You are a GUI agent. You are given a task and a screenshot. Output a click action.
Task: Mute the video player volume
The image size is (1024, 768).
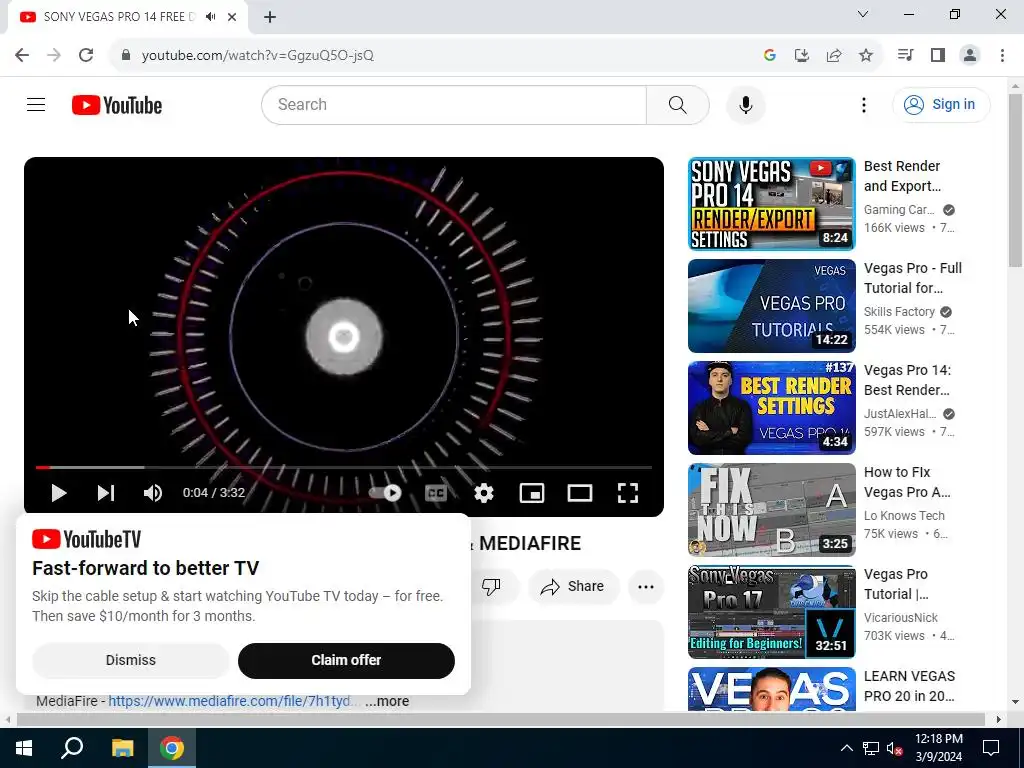[x=153, y=493]
